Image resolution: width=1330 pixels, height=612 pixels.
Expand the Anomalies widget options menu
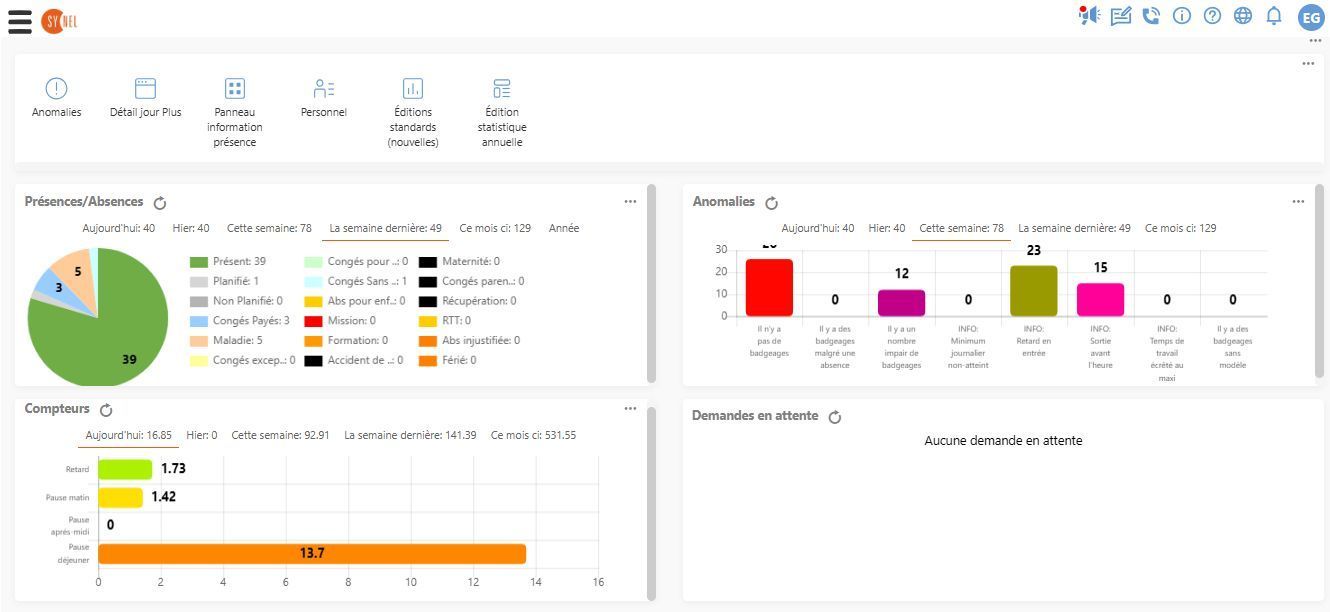[x=1297, y=202]
